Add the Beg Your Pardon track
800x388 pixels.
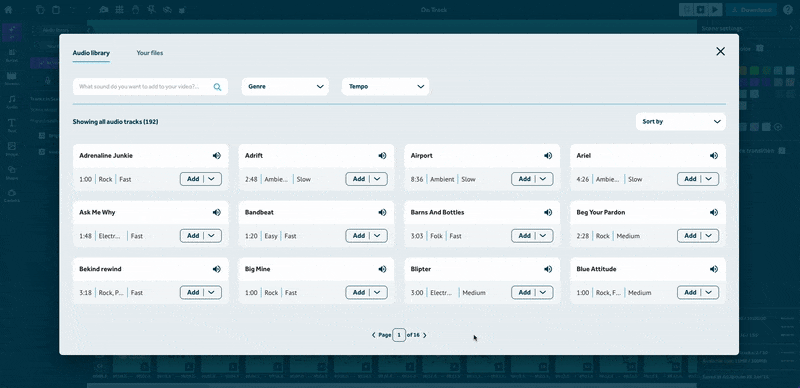(690, 236)
